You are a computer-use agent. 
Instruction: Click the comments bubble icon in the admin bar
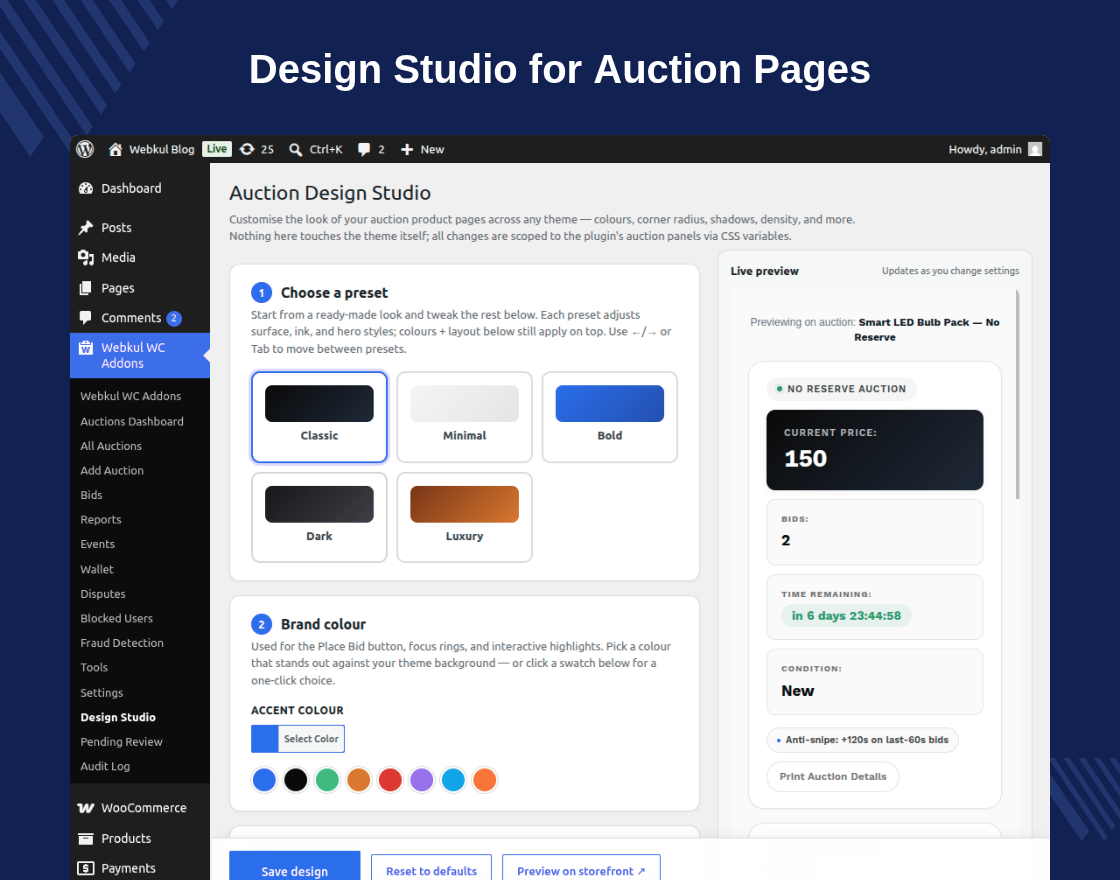tap(364, 149)
